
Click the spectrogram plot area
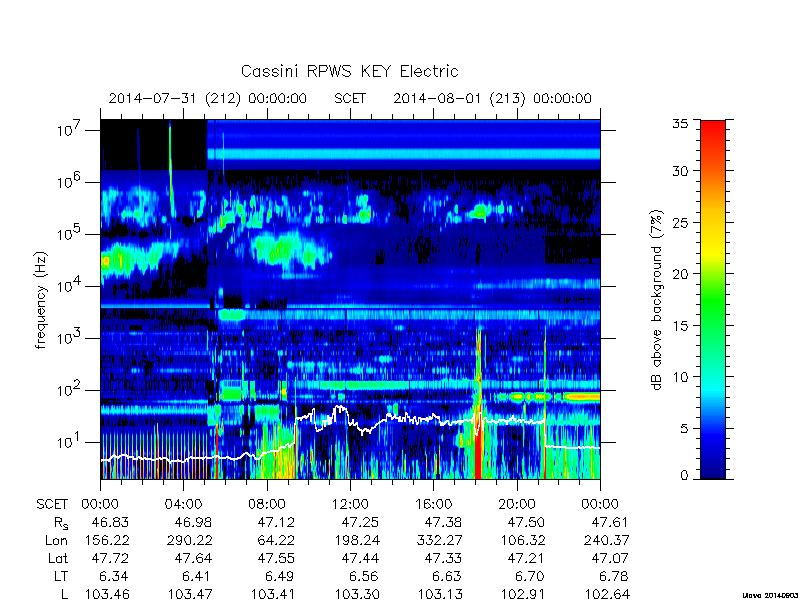[350, 299]
